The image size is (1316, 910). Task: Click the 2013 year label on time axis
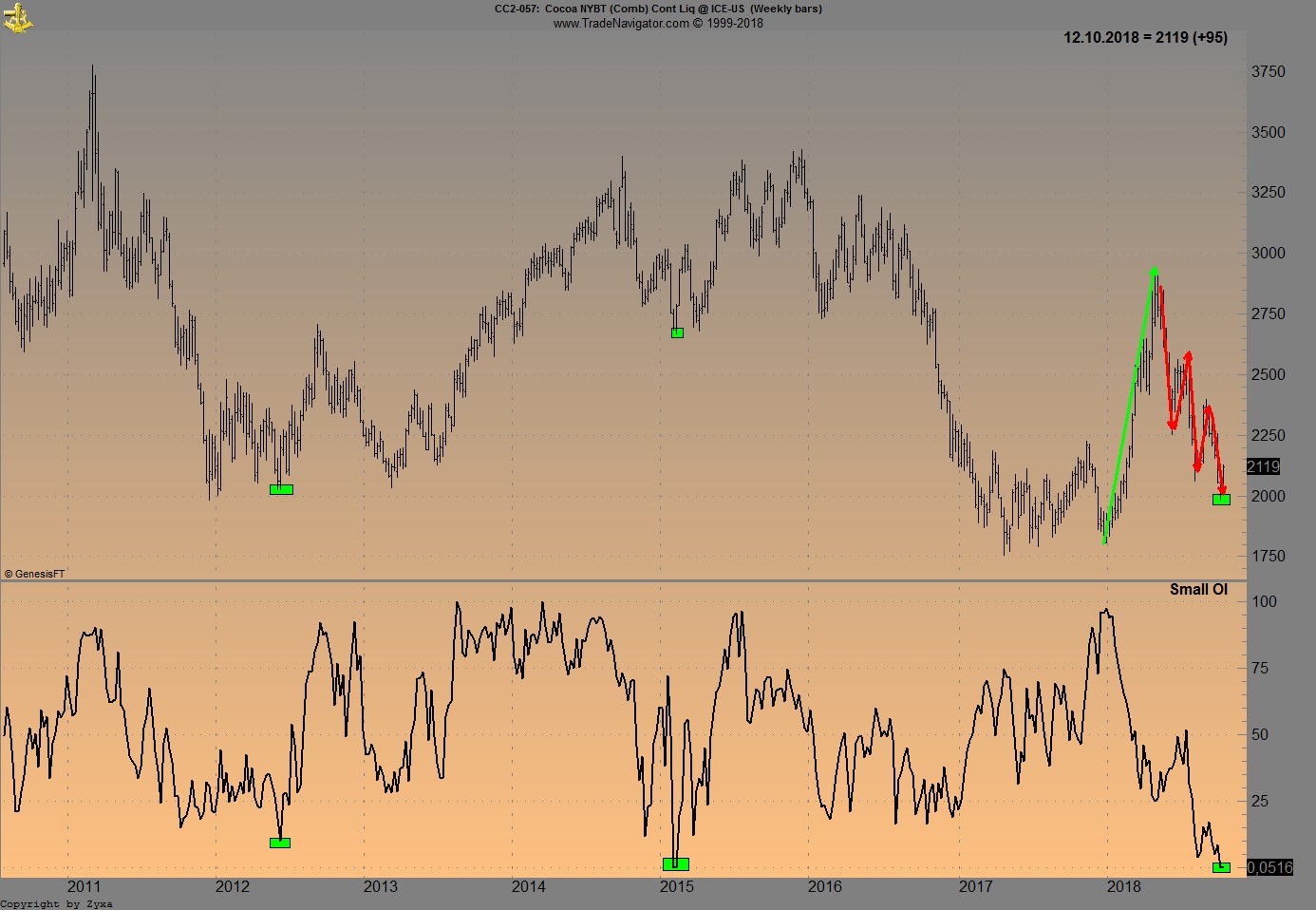click(x=381, y=886)
